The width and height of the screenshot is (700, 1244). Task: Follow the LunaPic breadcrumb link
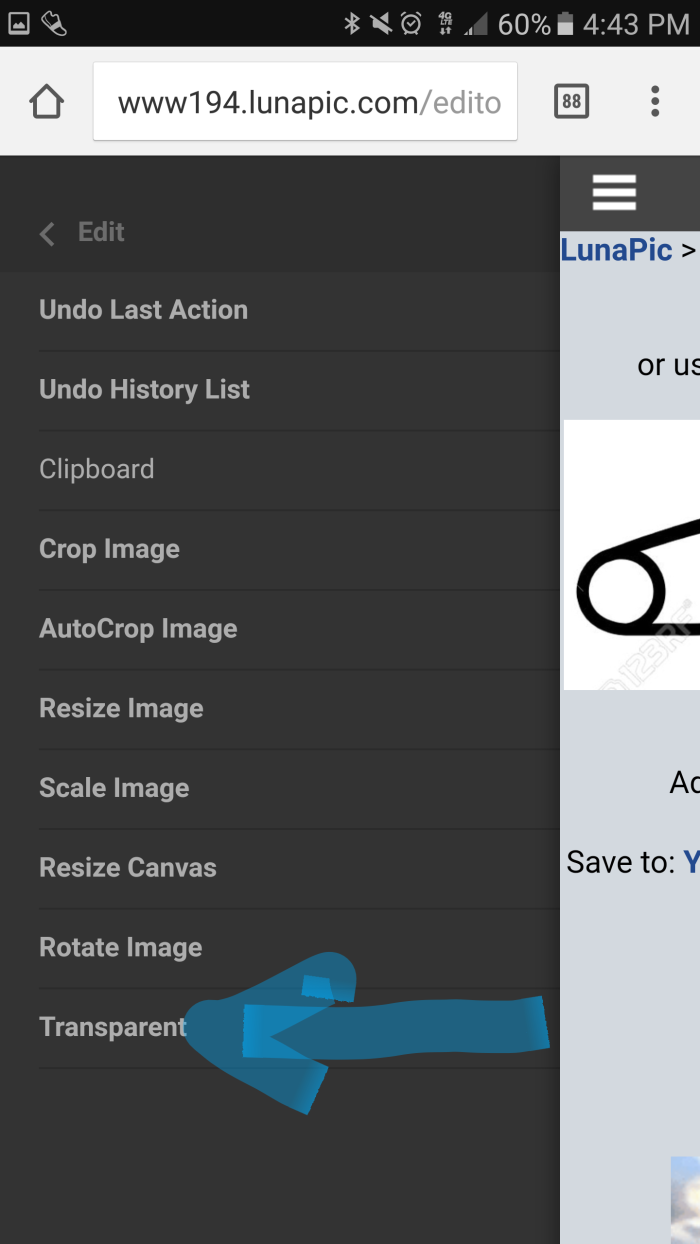point(616,250)
